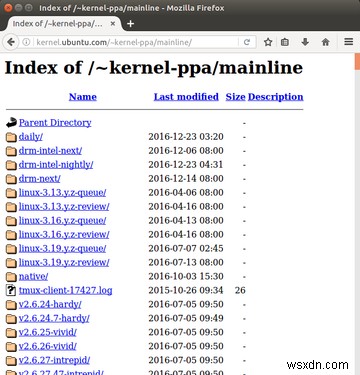Click the folder icon beside native/

11,277
